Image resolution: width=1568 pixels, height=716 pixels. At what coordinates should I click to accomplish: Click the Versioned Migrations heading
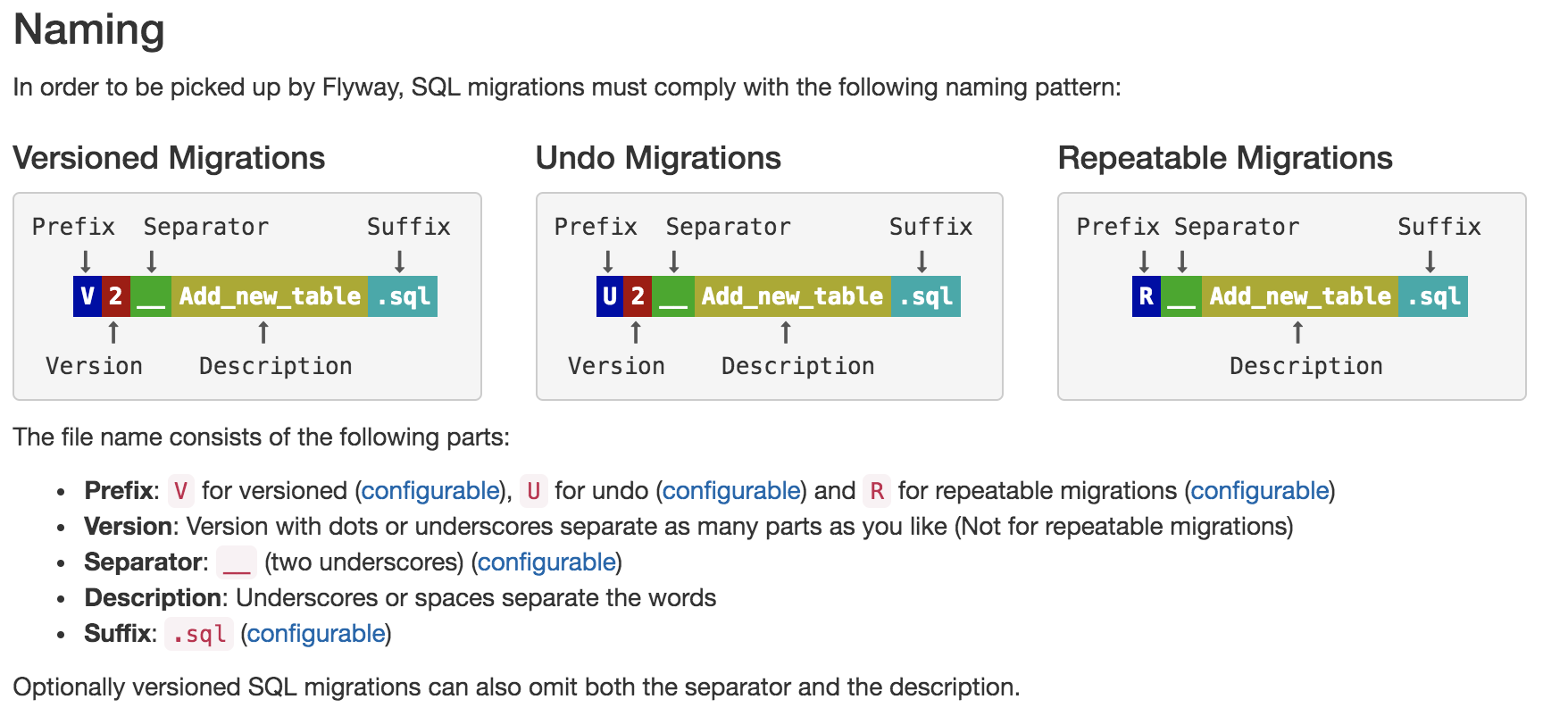[x=169, y=158]
